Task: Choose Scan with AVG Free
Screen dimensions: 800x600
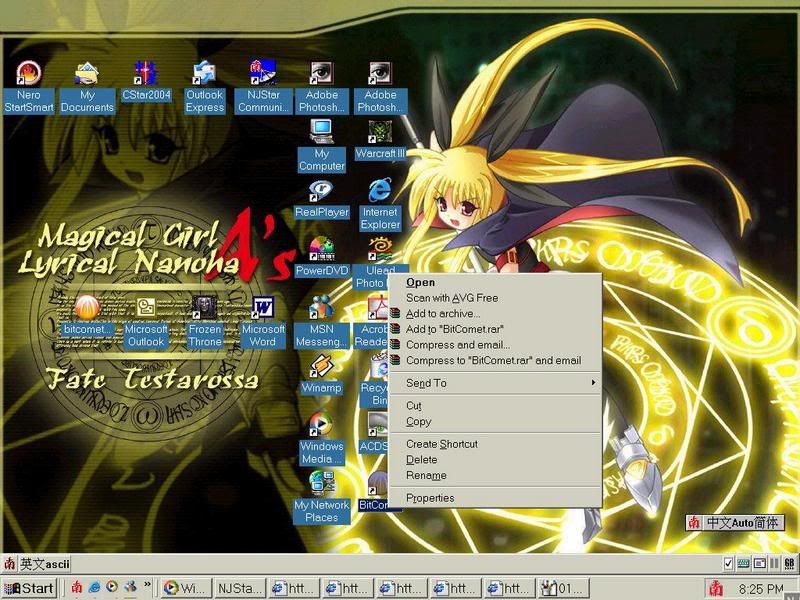Action: point(451,298)
